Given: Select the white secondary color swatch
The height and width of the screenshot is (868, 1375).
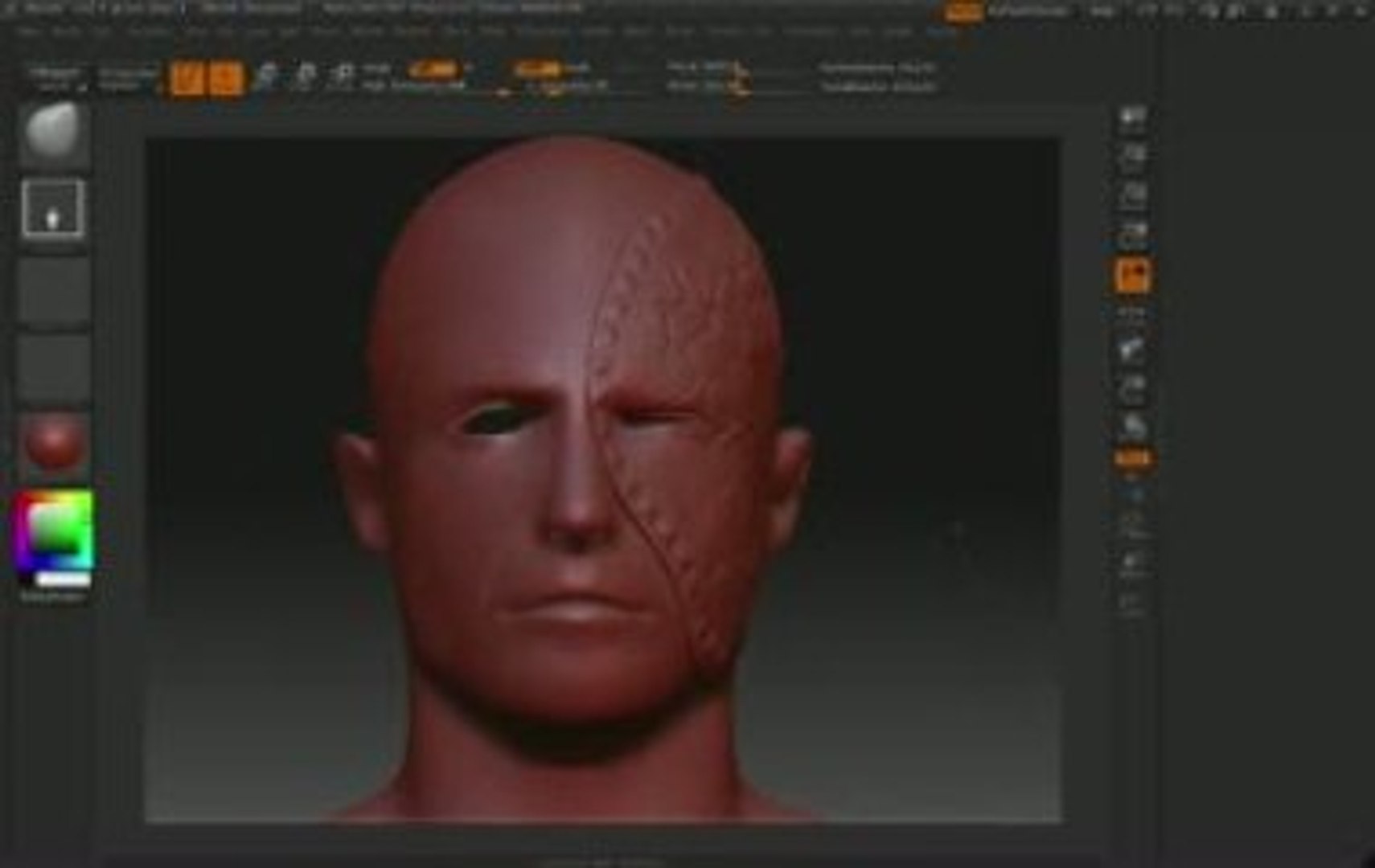Looking at the screenshot, I should tap(64, 579).
